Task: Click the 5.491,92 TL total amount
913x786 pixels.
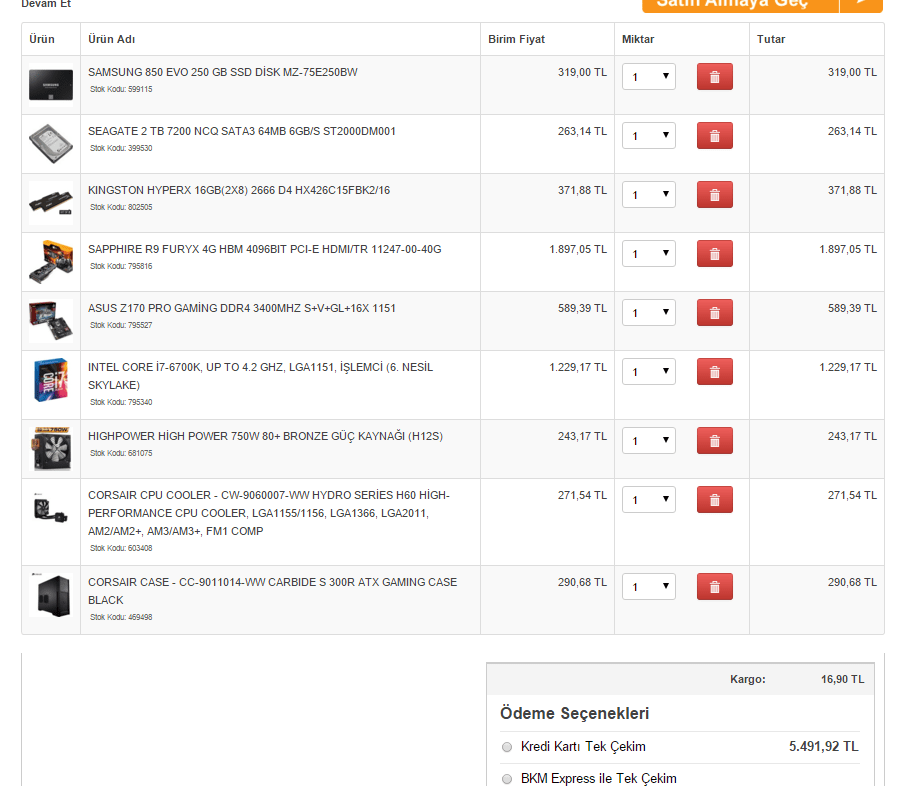Action: point(823,746)
